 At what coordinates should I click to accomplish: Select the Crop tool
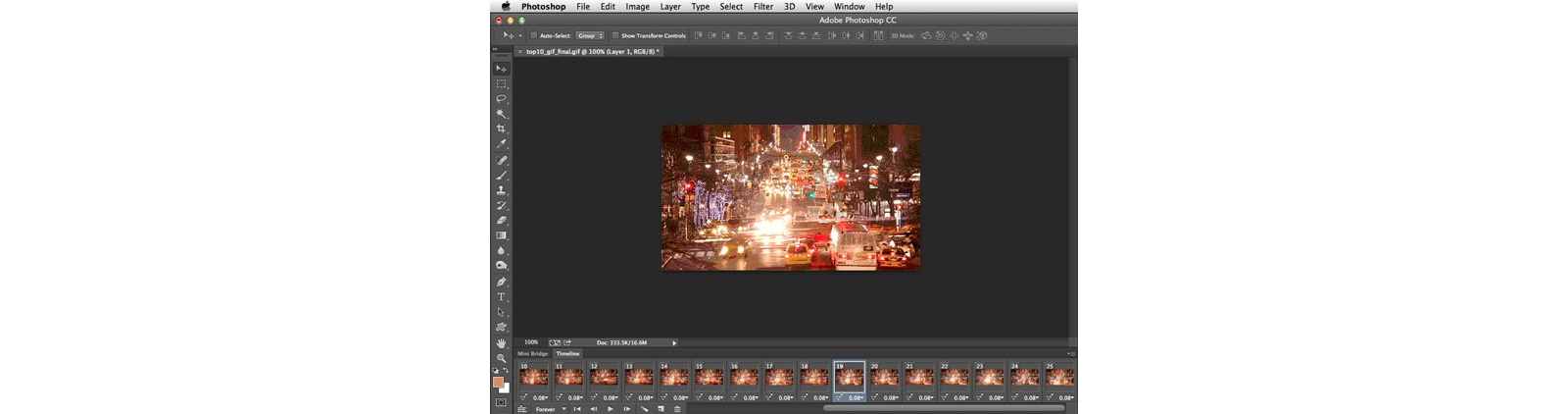tap(501, 129)
